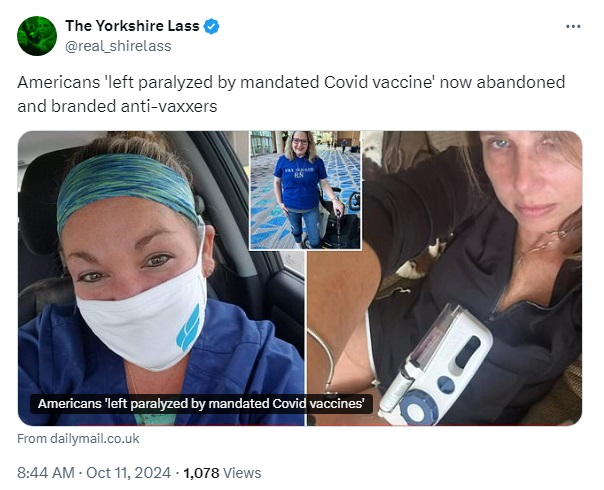Click the blue logo on the face mask
604x490 pixels.
point(188,327)
